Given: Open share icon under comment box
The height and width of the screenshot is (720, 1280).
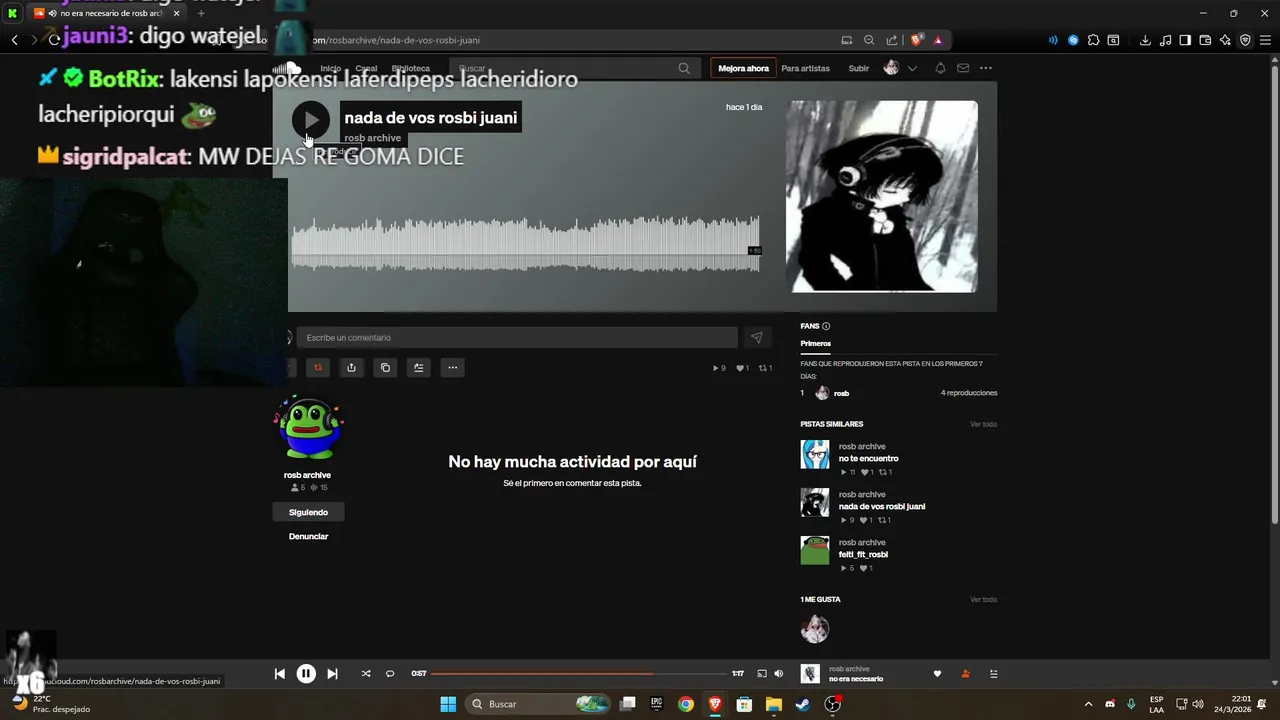Looking at the screenshot, I should pyautogui.click(x=351, y=368).
